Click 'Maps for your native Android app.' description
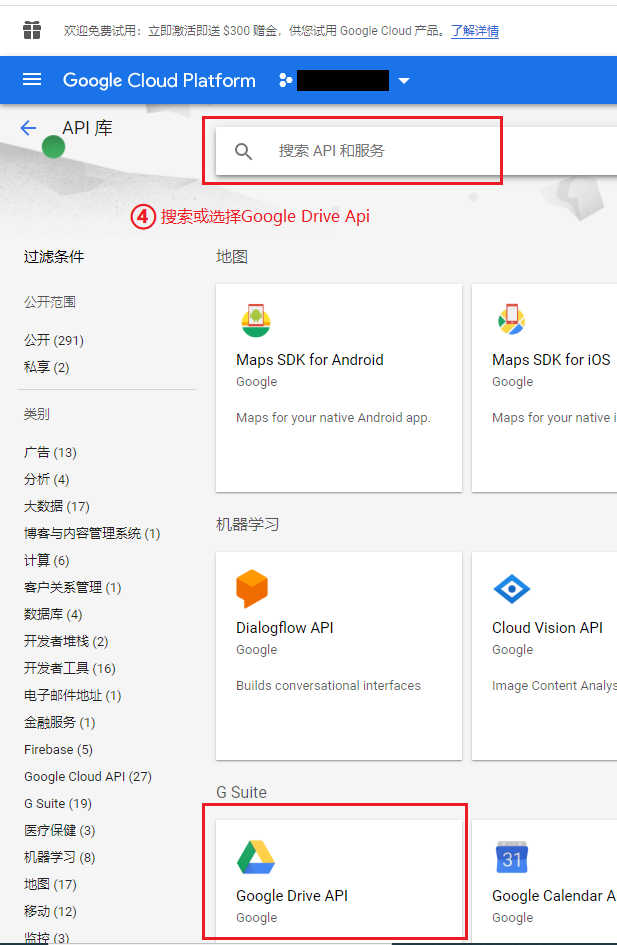The image size is (617, 945). [x=333, y=418]
